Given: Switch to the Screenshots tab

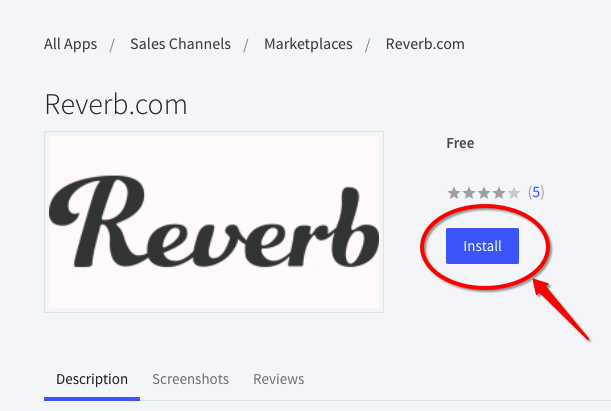Looking at the screenshot, I should 190,379.
